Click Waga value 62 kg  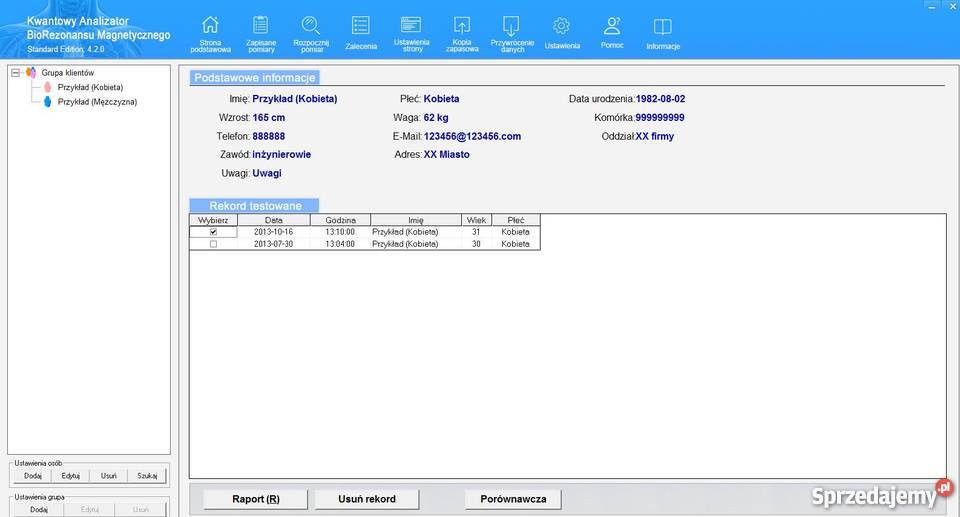(x=436, y=118)
